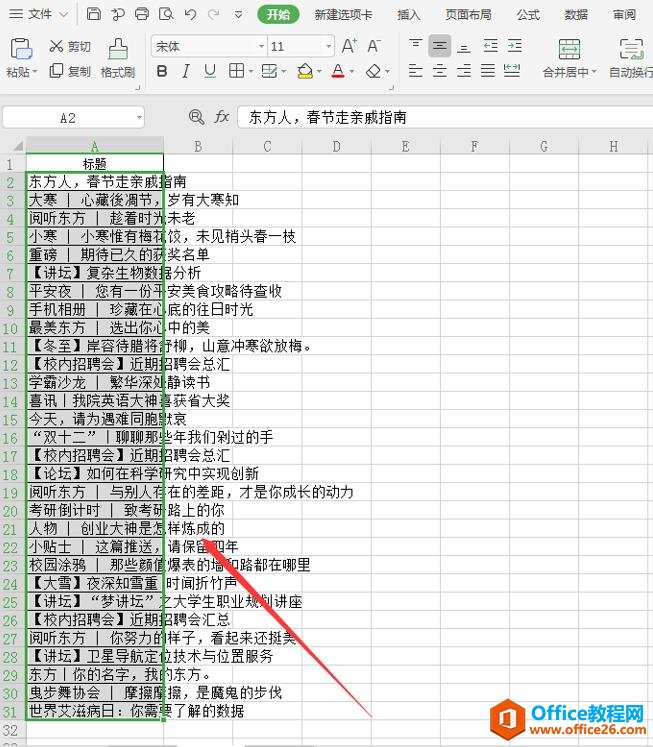This screenshot has height=747, width=653.
Task: Toggle bold formatting
Action: (x=162, y=72)
